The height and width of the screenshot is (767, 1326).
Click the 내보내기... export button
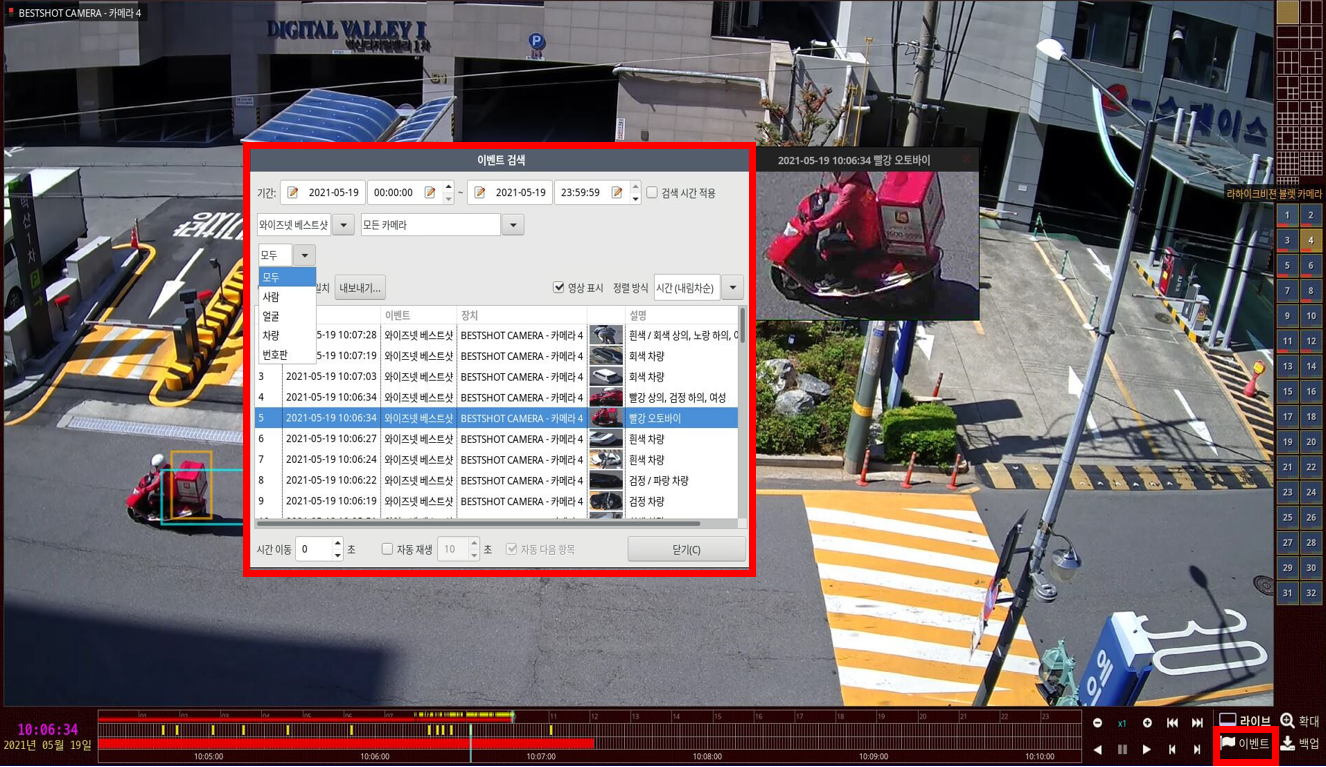coord(360,288)
